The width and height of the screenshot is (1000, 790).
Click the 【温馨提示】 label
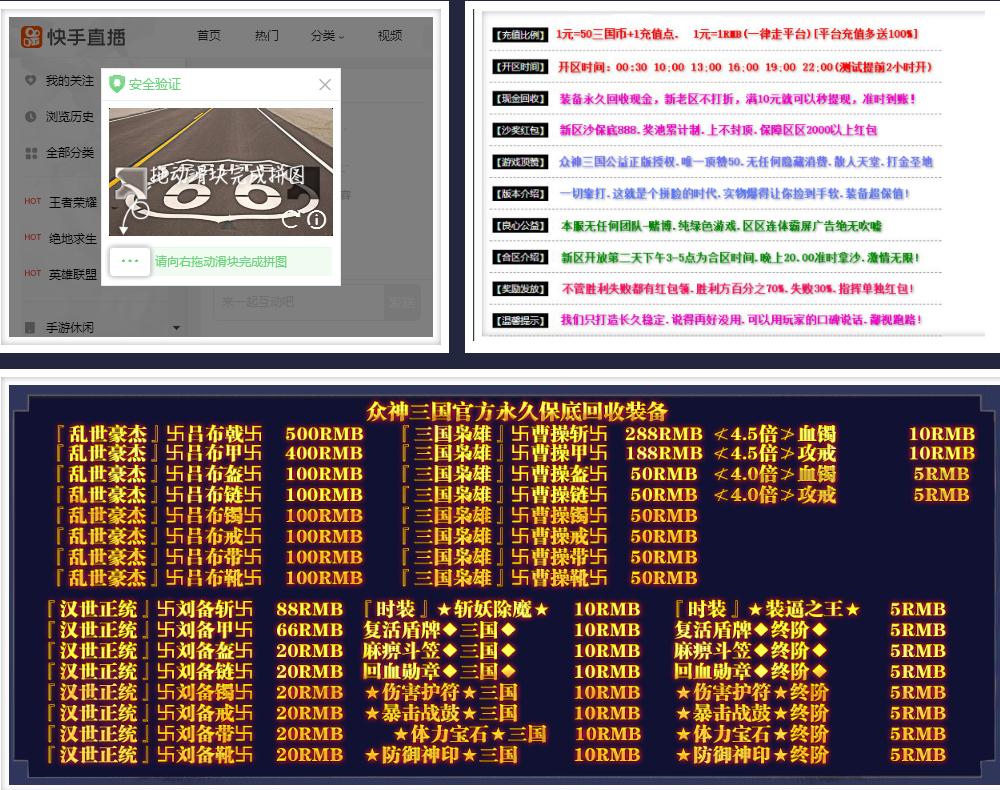pyautogui.click(x=520, y=320)
